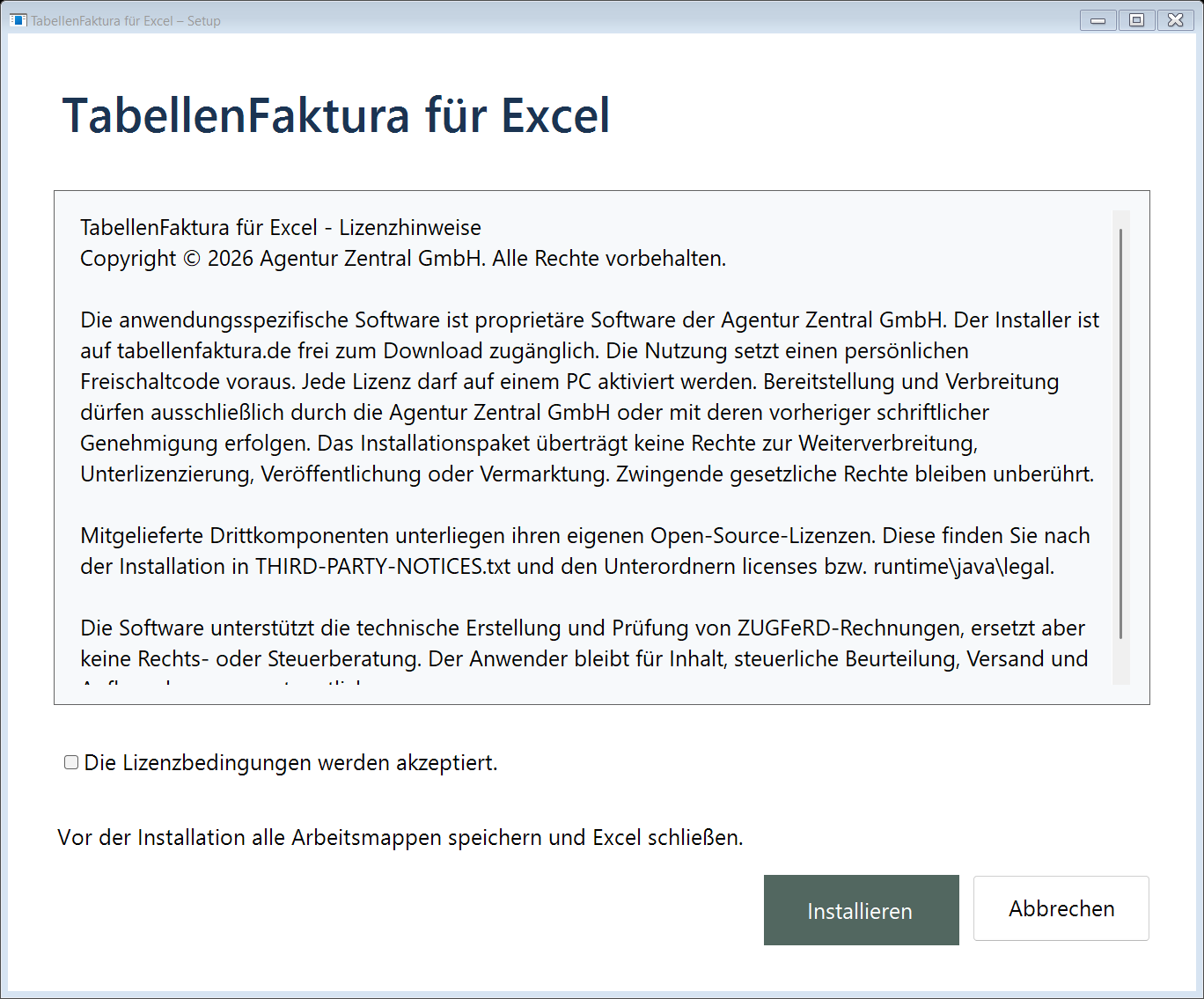The width and height of the screenshot is (1204, 999).
Task: Click the line starting 'auf tabellenfaktura.de frei'
Action: (525, 350)
